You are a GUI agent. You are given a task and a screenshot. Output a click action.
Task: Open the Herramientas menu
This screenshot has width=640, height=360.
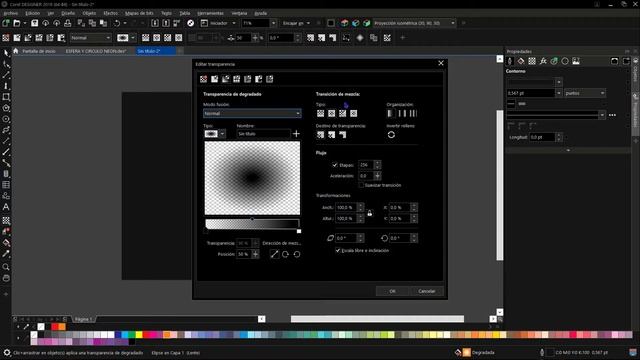click(210, 13)
